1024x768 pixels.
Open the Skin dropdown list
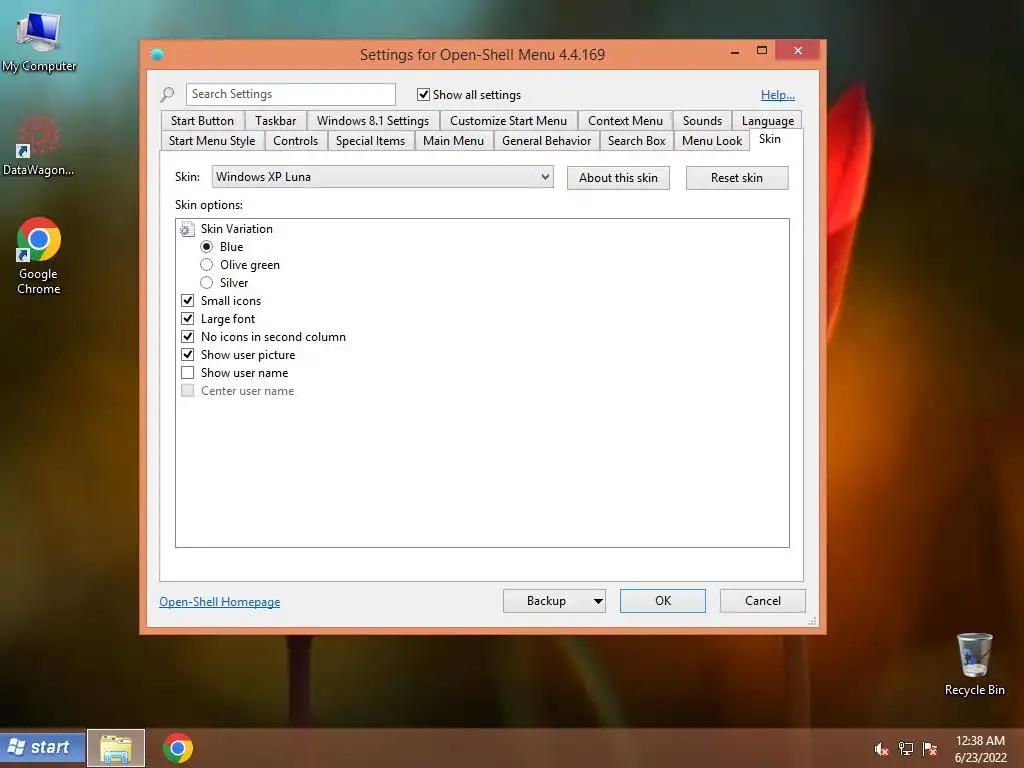(x=383, y=177)
